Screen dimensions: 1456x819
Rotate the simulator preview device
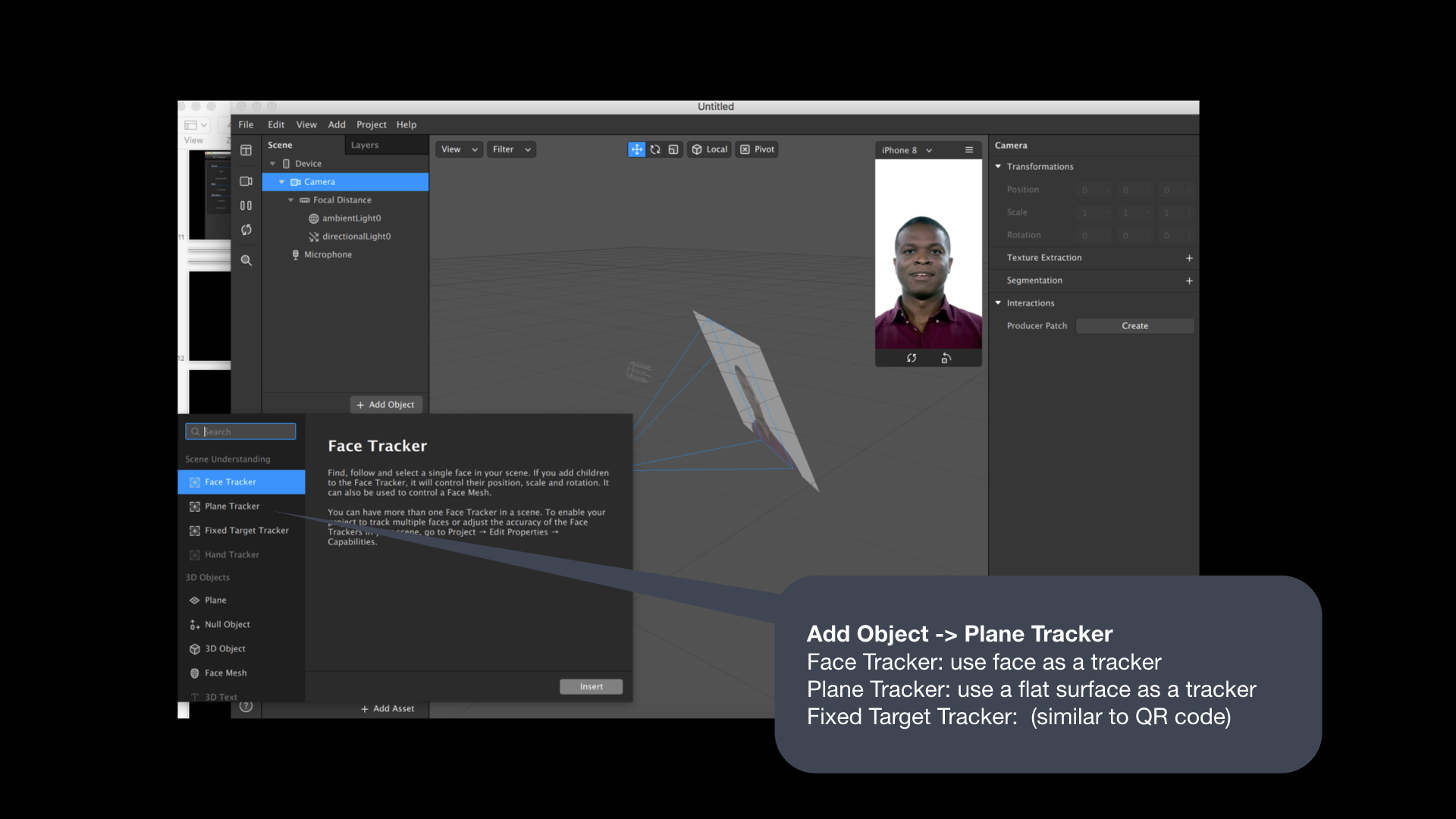tap(946, 358)
